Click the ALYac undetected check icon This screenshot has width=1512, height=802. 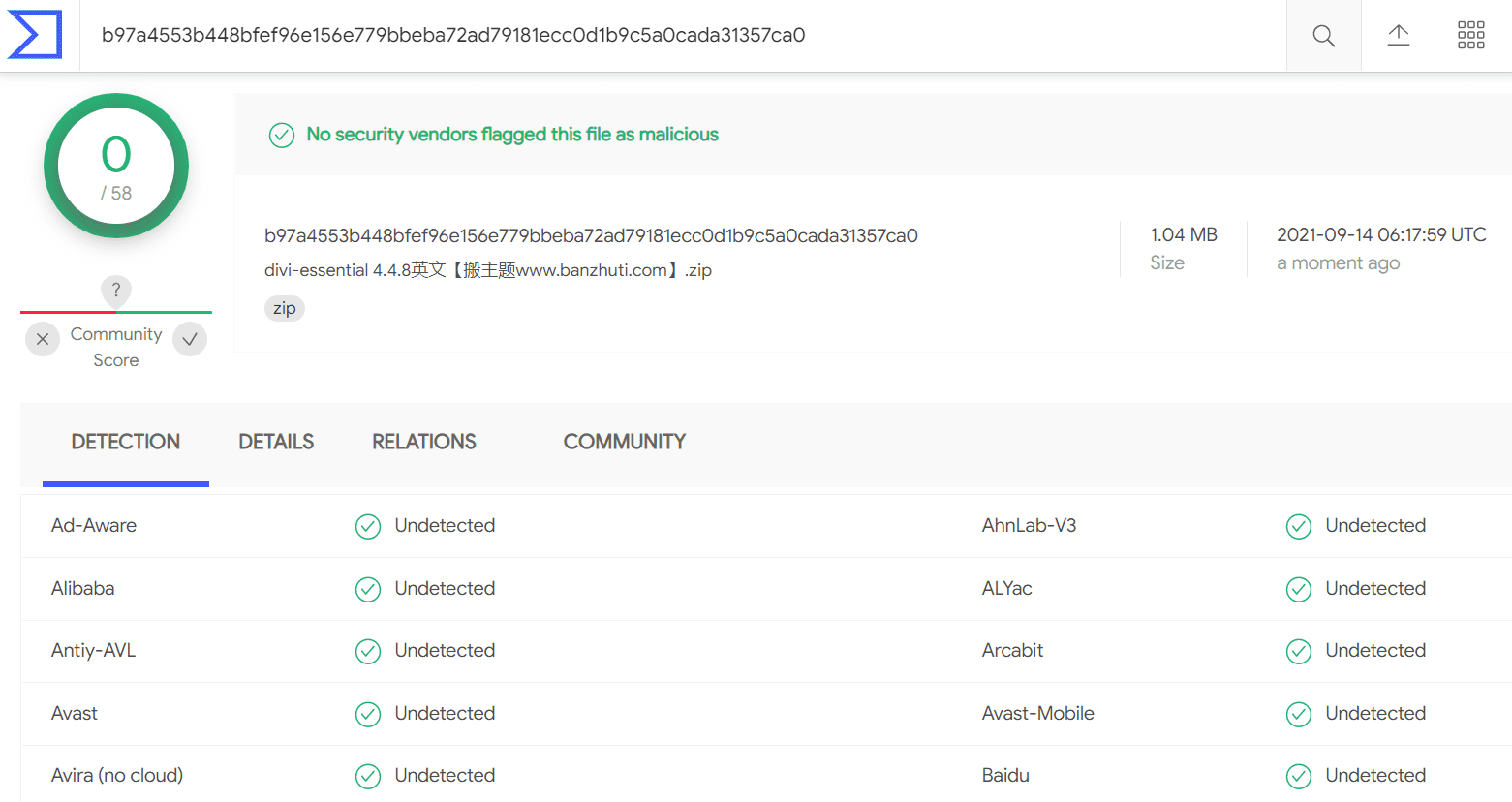1299,589
